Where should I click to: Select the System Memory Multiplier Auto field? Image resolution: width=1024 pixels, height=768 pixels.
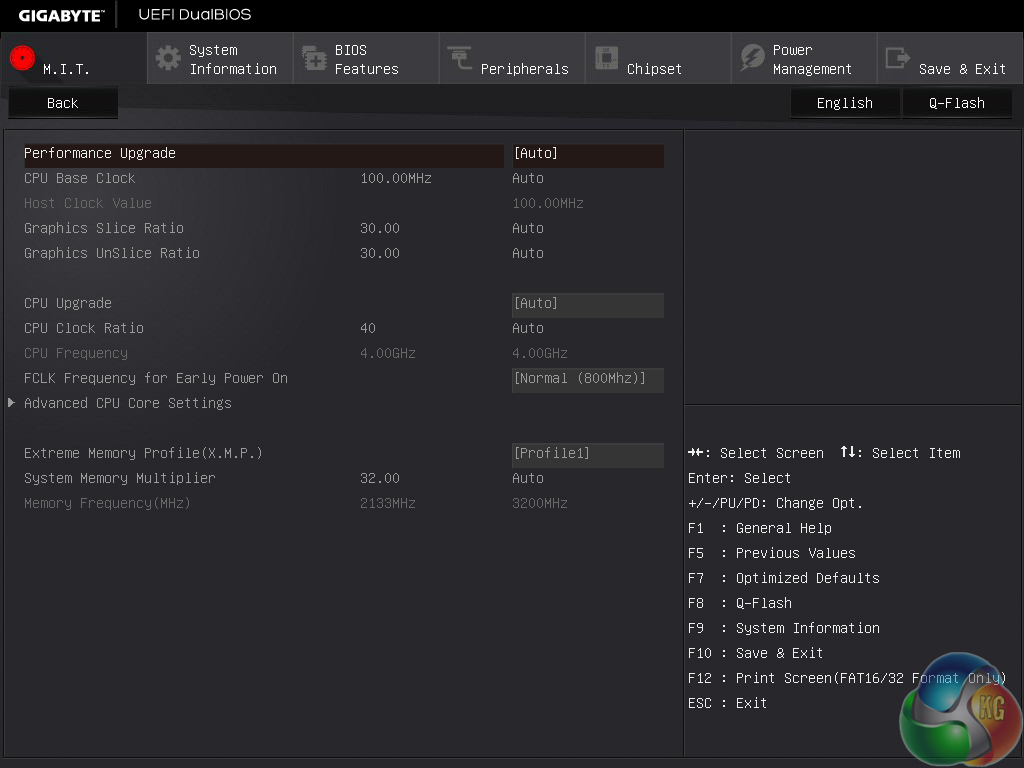pyautogui.click(x=528, y=479)
